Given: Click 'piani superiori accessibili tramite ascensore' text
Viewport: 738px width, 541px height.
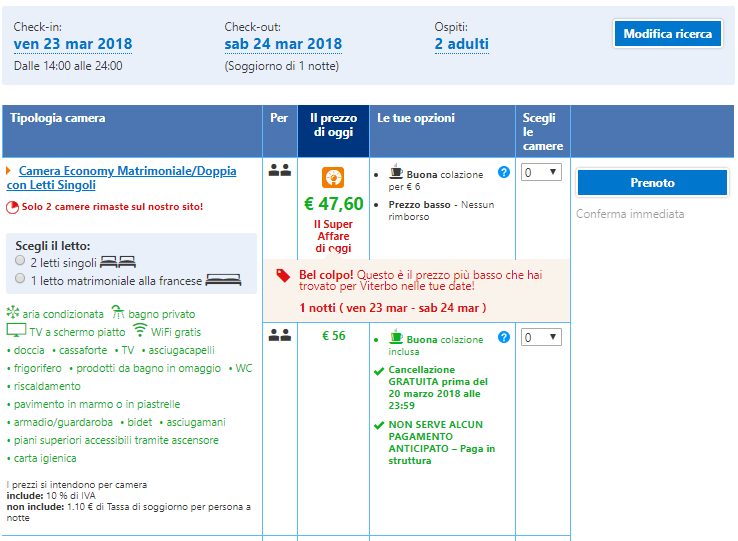Looking at the screenshot, I should 116,440.
